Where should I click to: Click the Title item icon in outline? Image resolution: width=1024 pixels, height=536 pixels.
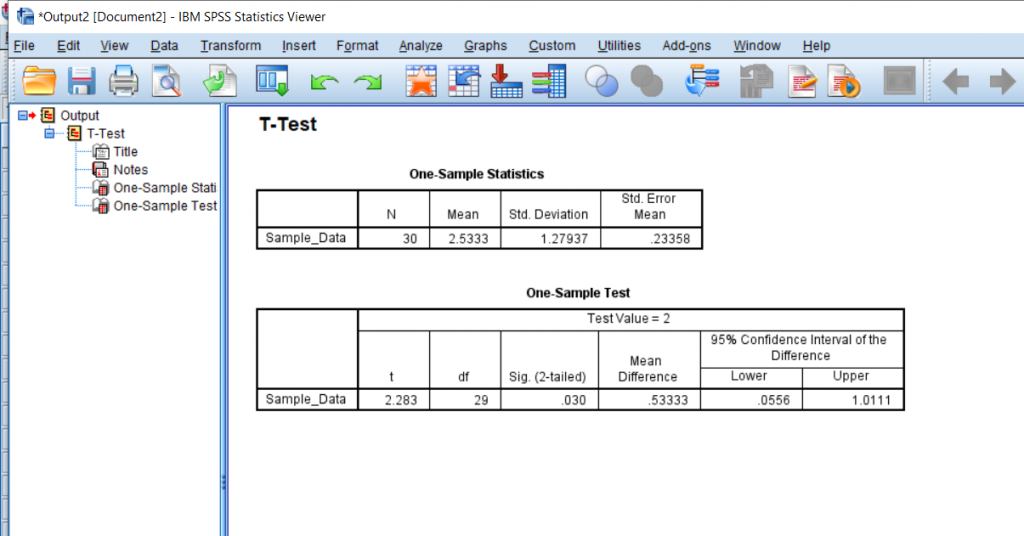click(x=101, y=151)
